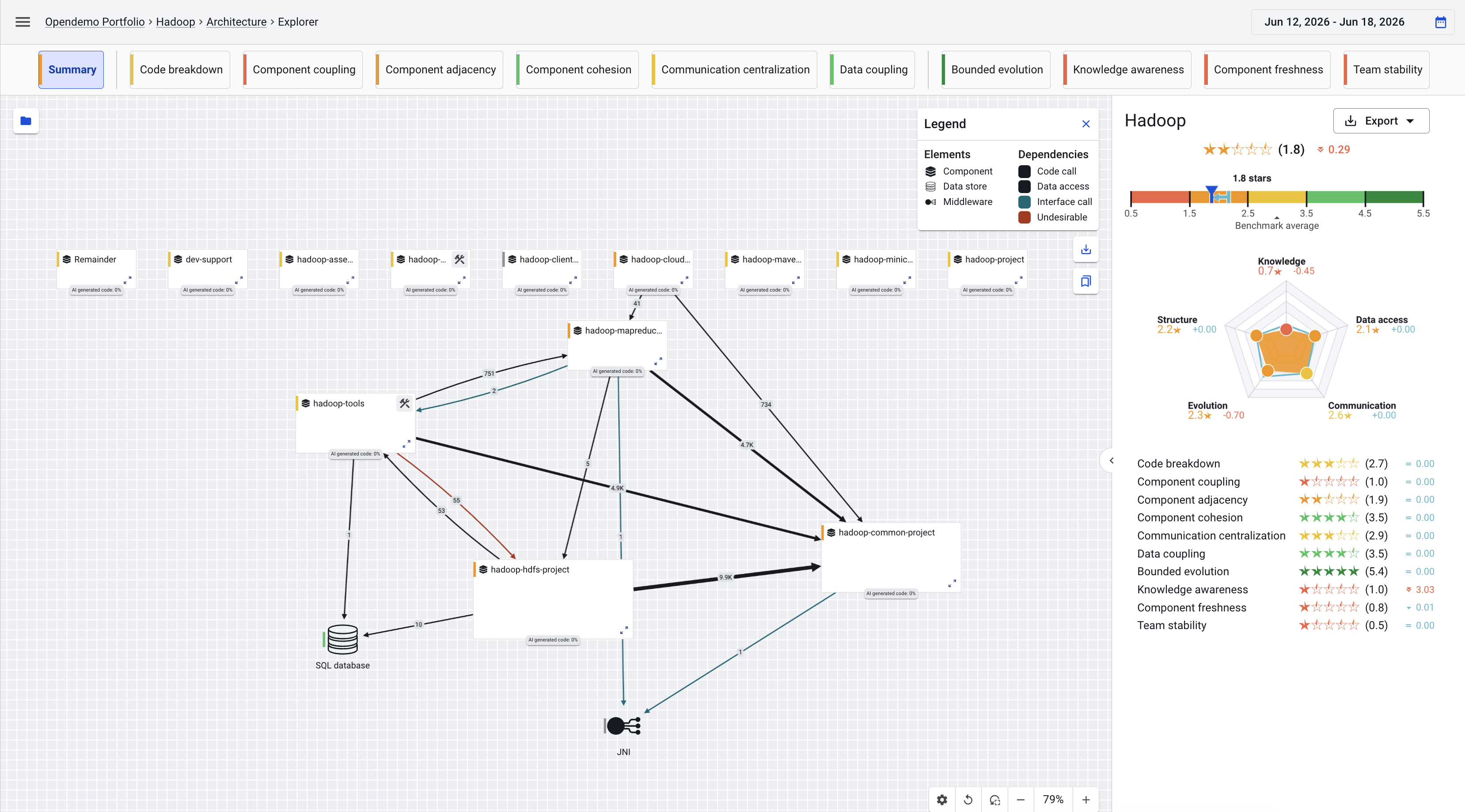
Task: Click the bookmark icon below the legend
Action: pos(1085,281)
